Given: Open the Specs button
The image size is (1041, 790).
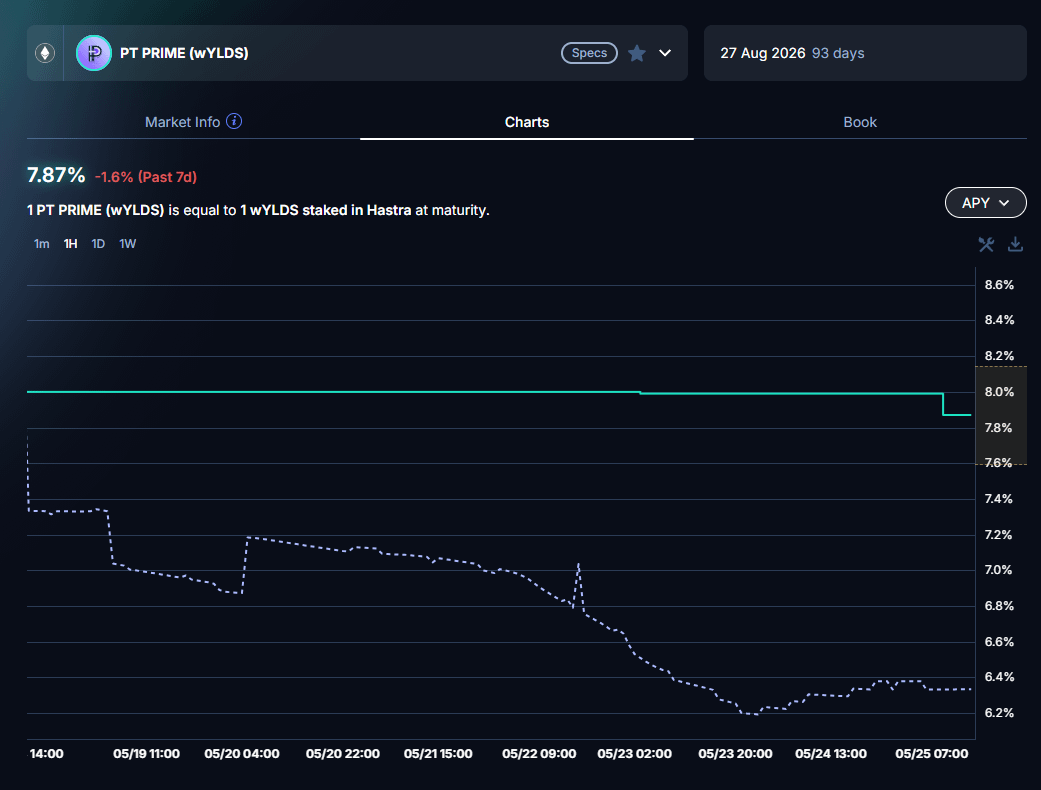Looking at the screenshot, I should [590, 53].
